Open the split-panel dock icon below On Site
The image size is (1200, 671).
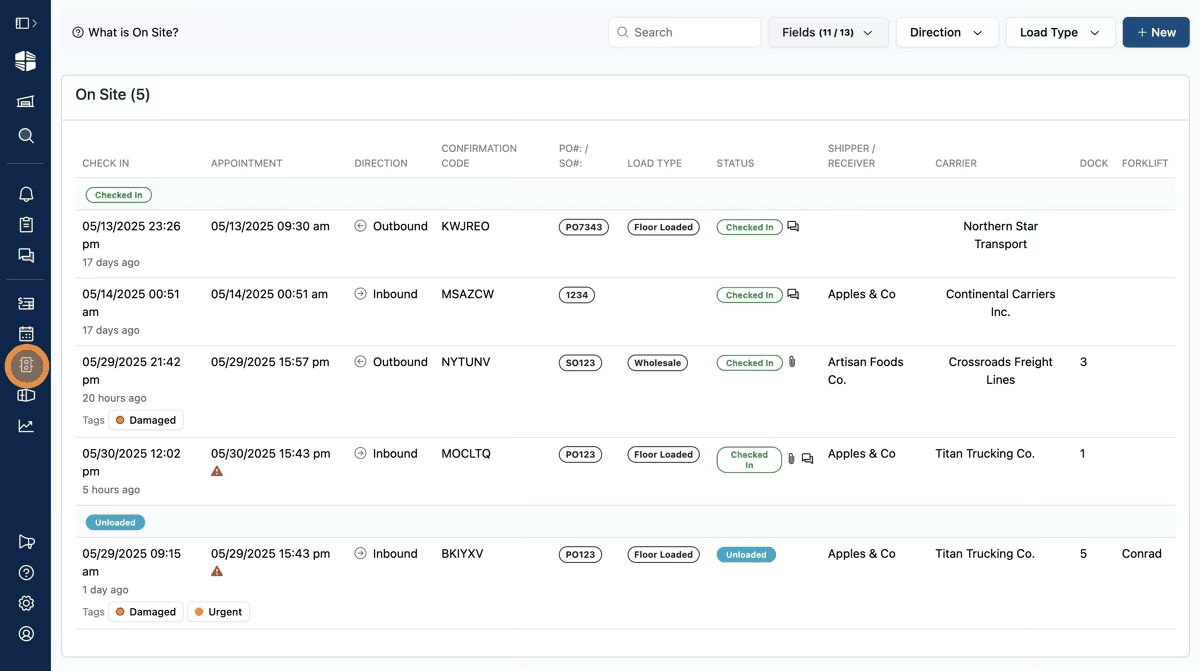[x=26, y=396]
